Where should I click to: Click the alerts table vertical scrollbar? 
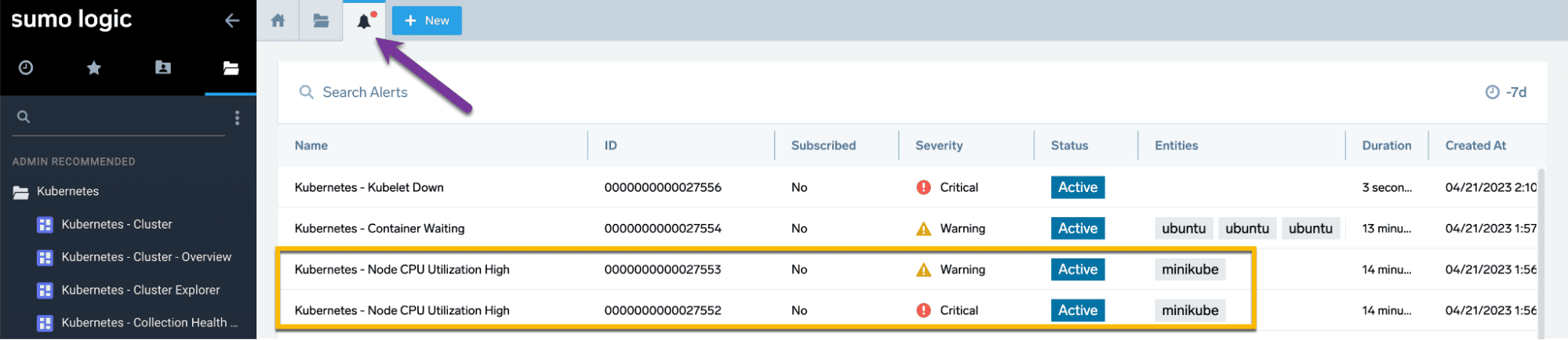click(1541, 253)
